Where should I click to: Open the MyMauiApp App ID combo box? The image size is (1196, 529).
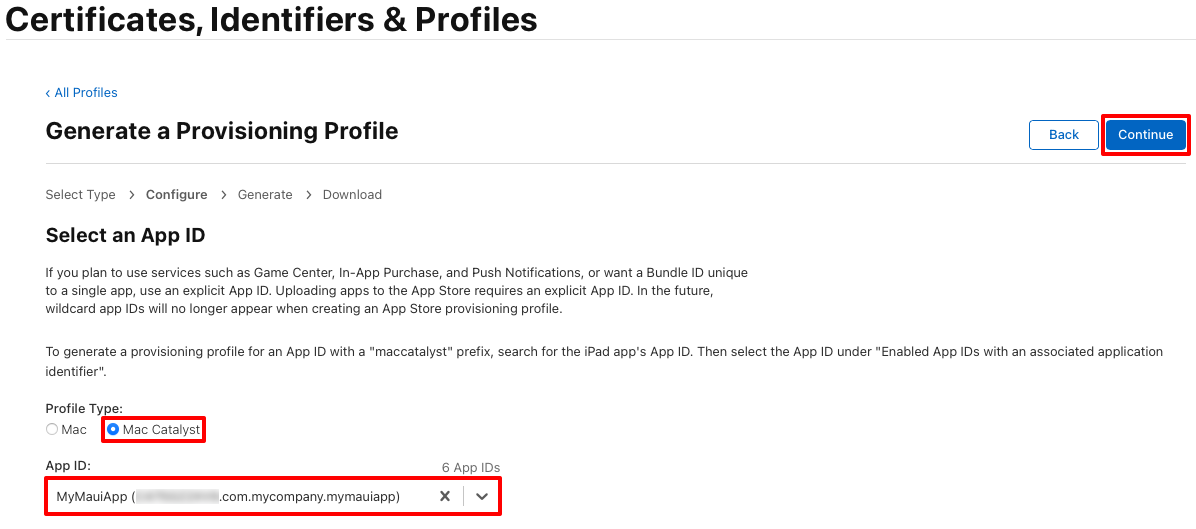pyautogui.click(x=273, y=496)
